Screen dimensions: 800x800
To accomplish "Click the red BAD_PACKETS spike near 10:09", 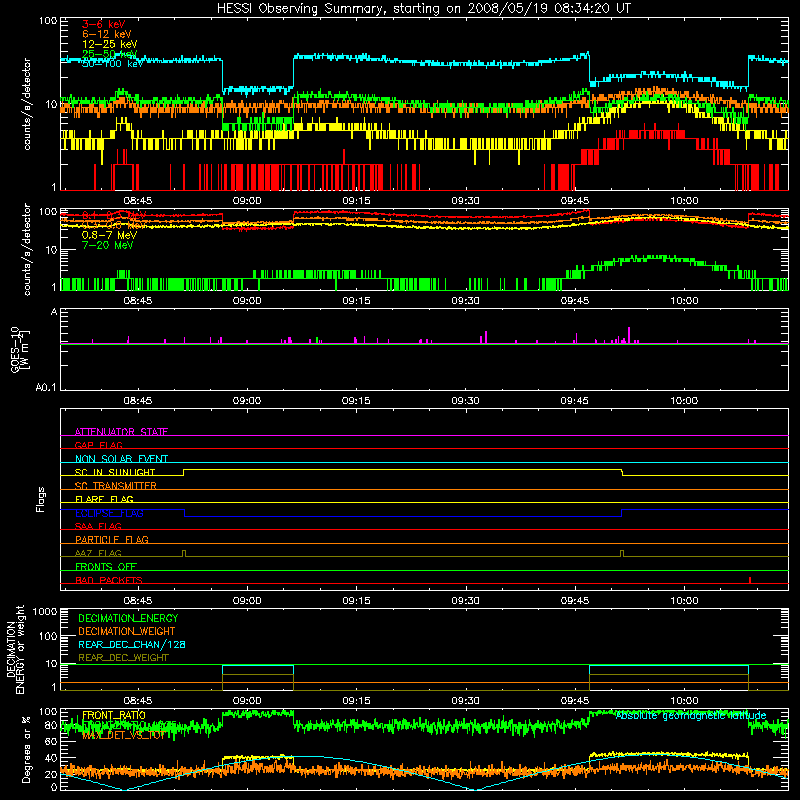I will coord(749,580).
